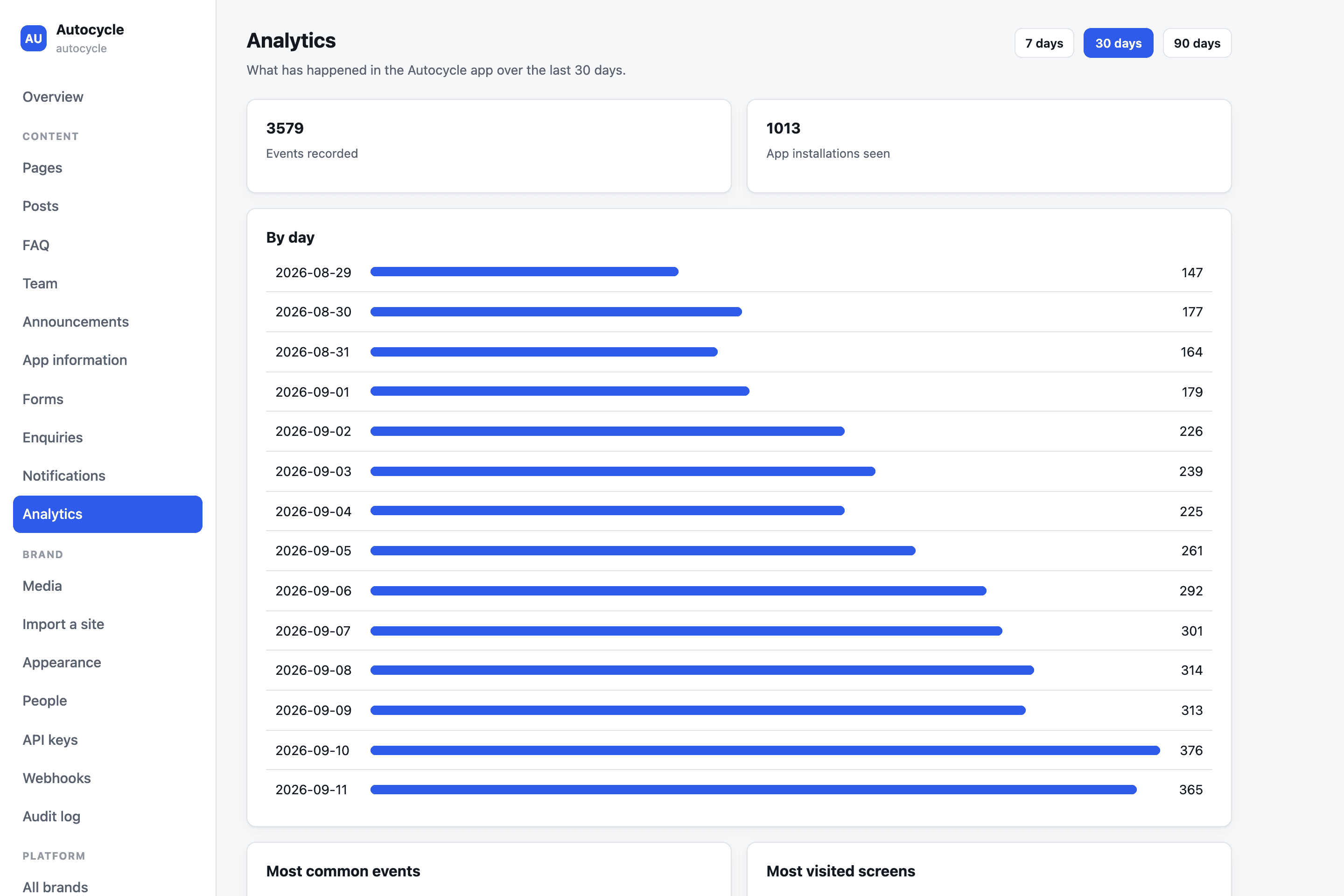Click the bar for 2026-09-03

tap(623, 471)
